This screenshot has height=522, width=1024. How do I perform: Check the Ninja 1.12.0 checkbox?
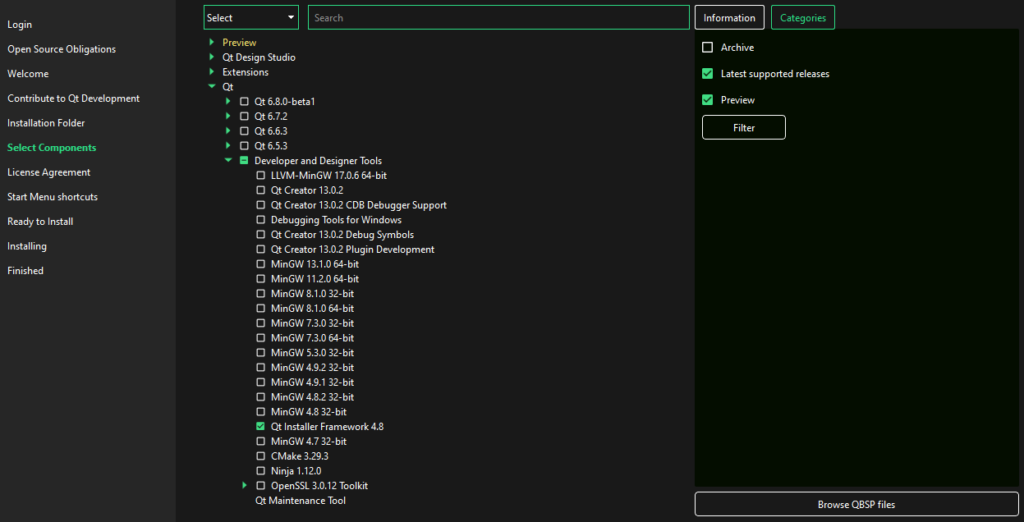pyautogui.click(x=261, y=470)
